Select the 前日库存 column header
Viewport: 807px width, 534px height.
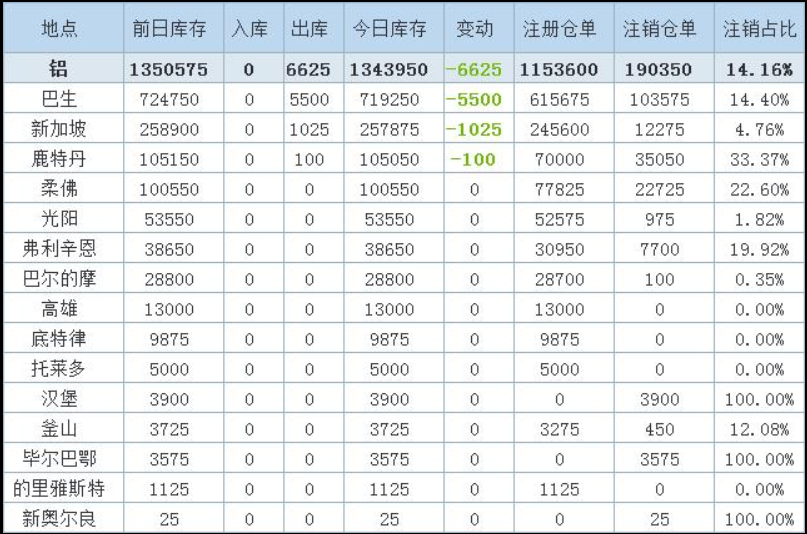(x=169, y=29)
